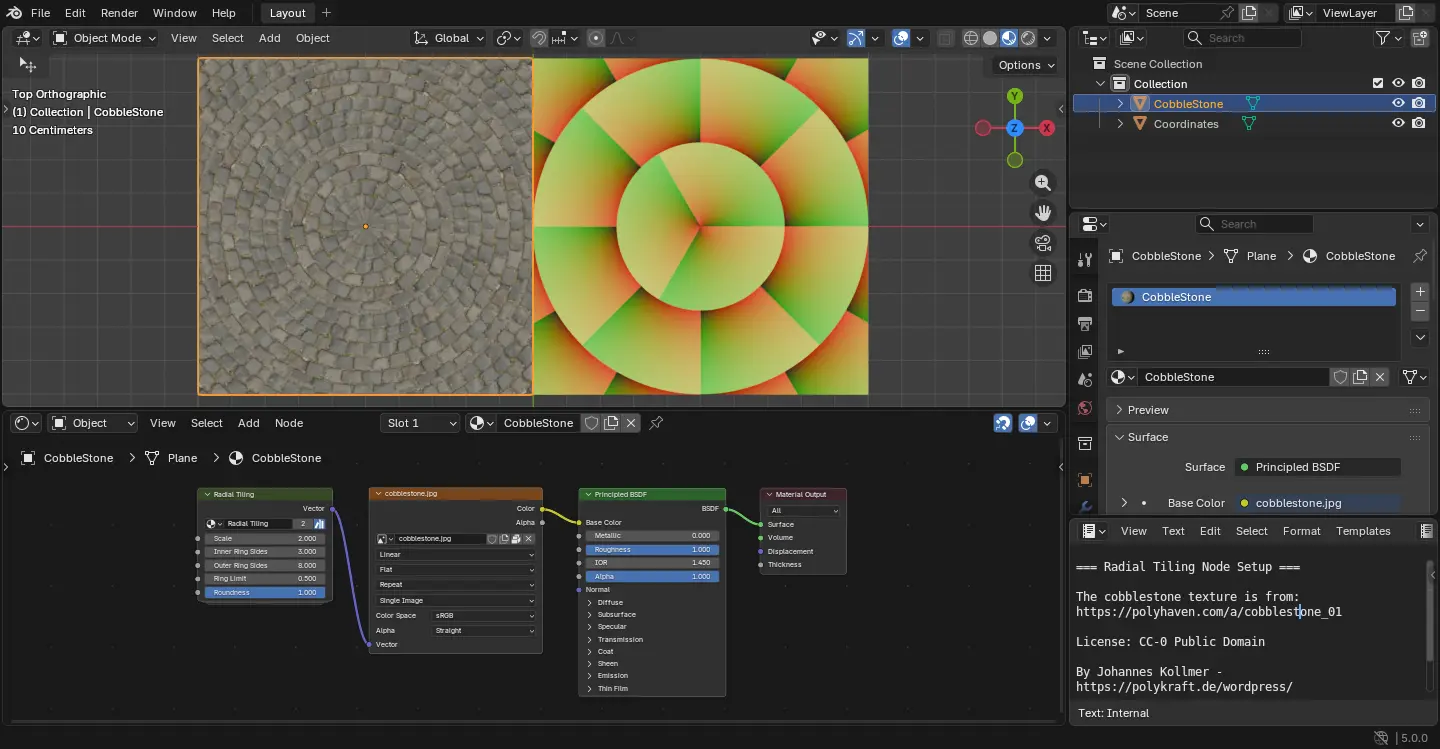This screenshot has width=1440, height=749.
Task: Hide the CobbleStone object in viewport
Action: coord(1398,103)
